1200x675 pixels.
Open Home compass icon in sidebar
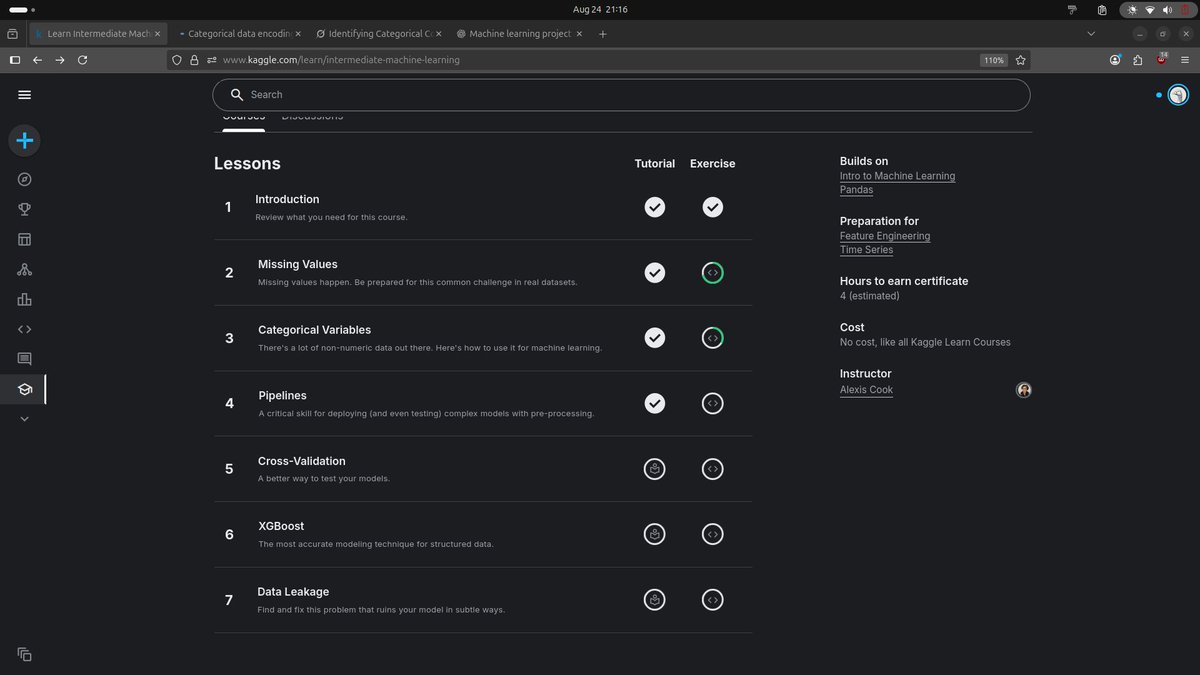25,180
